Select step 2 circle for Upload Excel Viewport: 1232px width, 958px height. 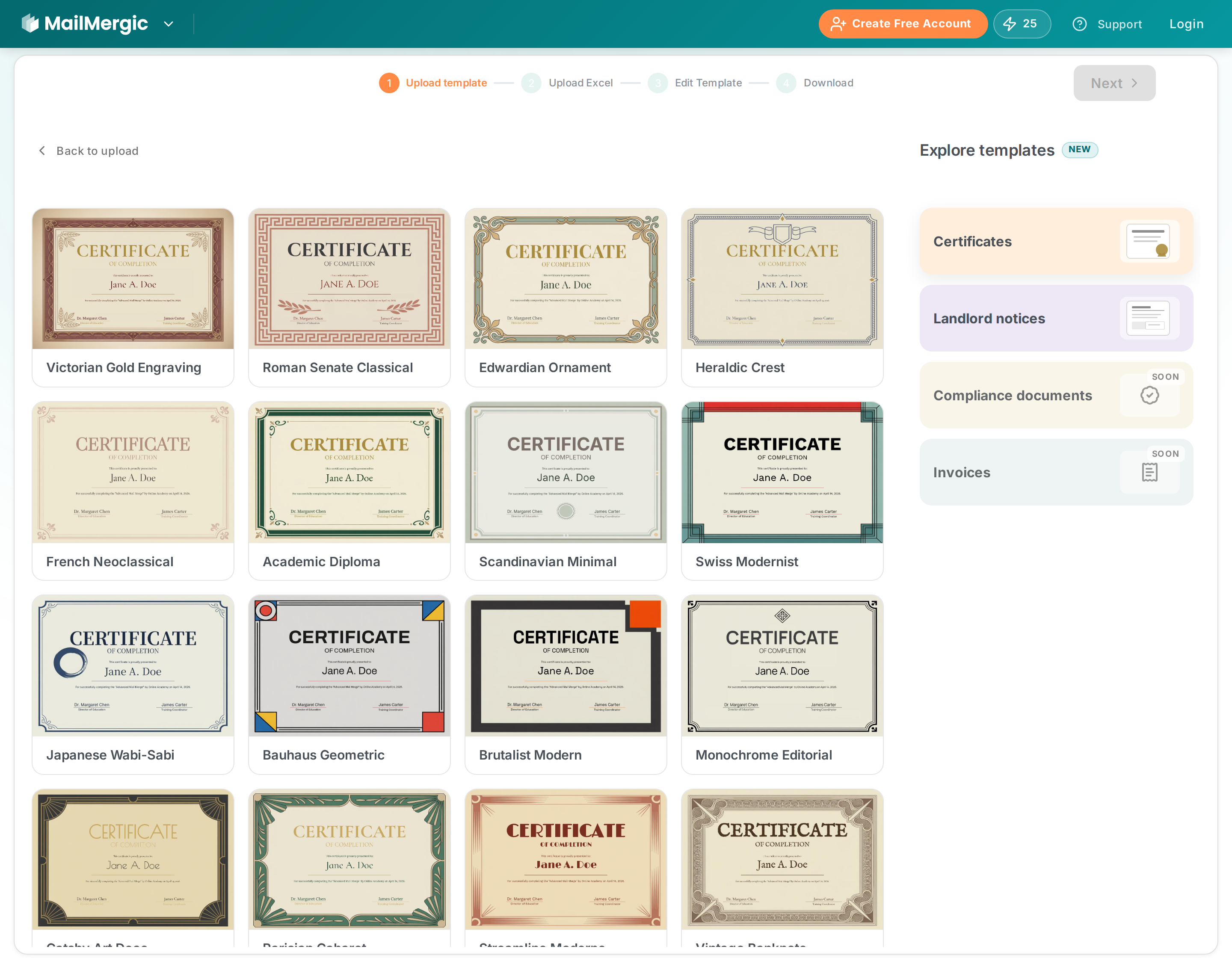[x=531, y=83]
